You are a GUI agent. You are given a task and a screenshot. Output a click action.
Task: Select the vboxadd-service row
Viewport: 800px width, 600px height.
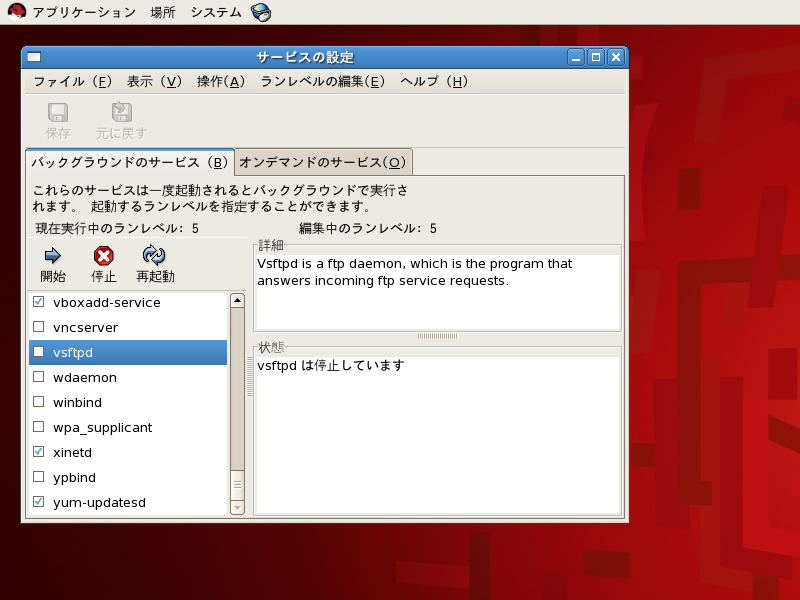coord(128,302)
